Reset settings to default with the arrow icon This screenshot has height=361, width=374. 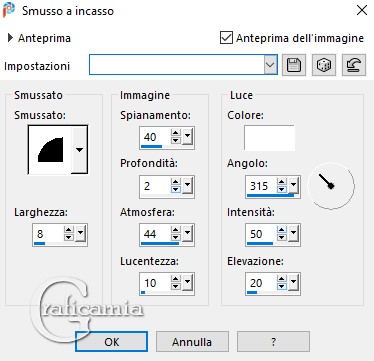coord(354,65)
